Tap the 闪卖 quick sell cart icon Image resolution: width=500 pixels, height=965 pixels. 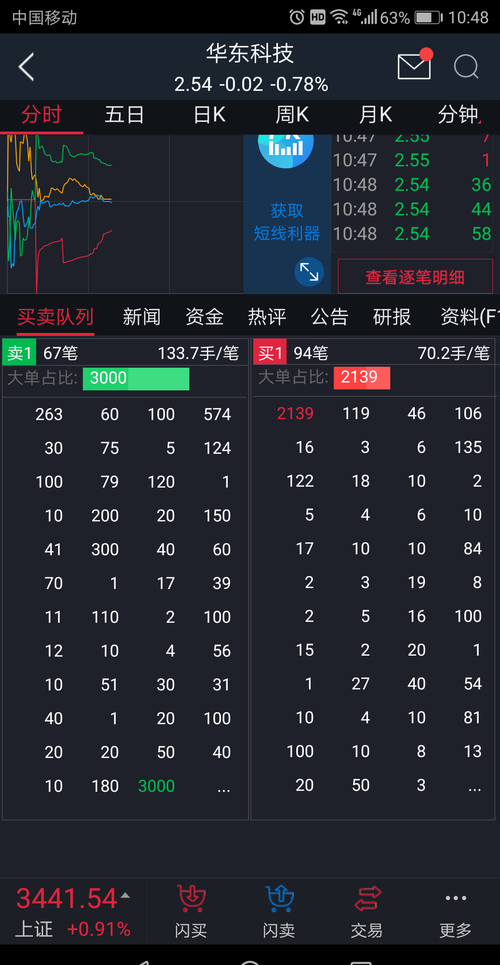click(279, 899)
